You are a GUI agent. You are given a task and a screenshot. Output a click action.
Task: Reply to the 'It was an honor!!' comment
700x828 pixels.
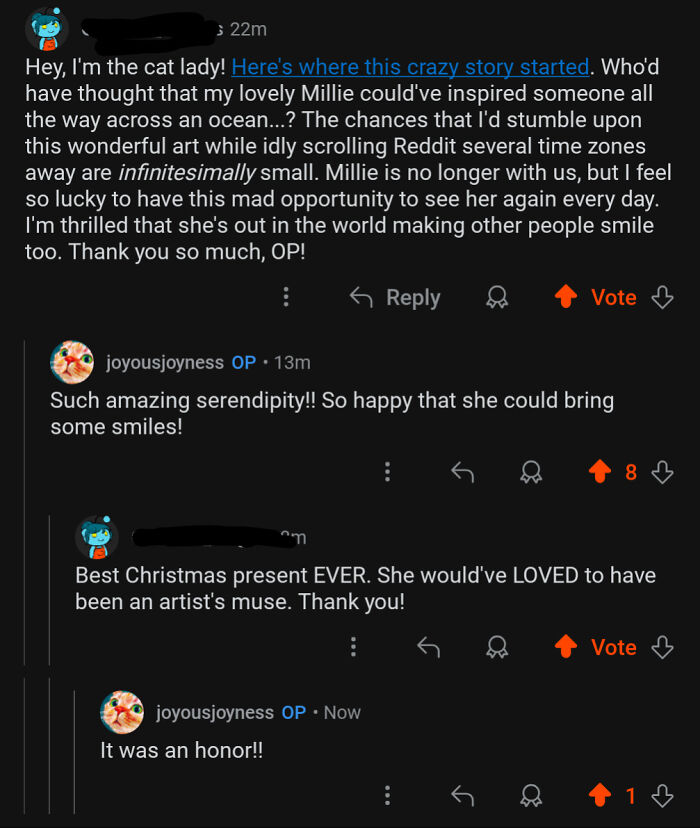(x=462, y=796)
